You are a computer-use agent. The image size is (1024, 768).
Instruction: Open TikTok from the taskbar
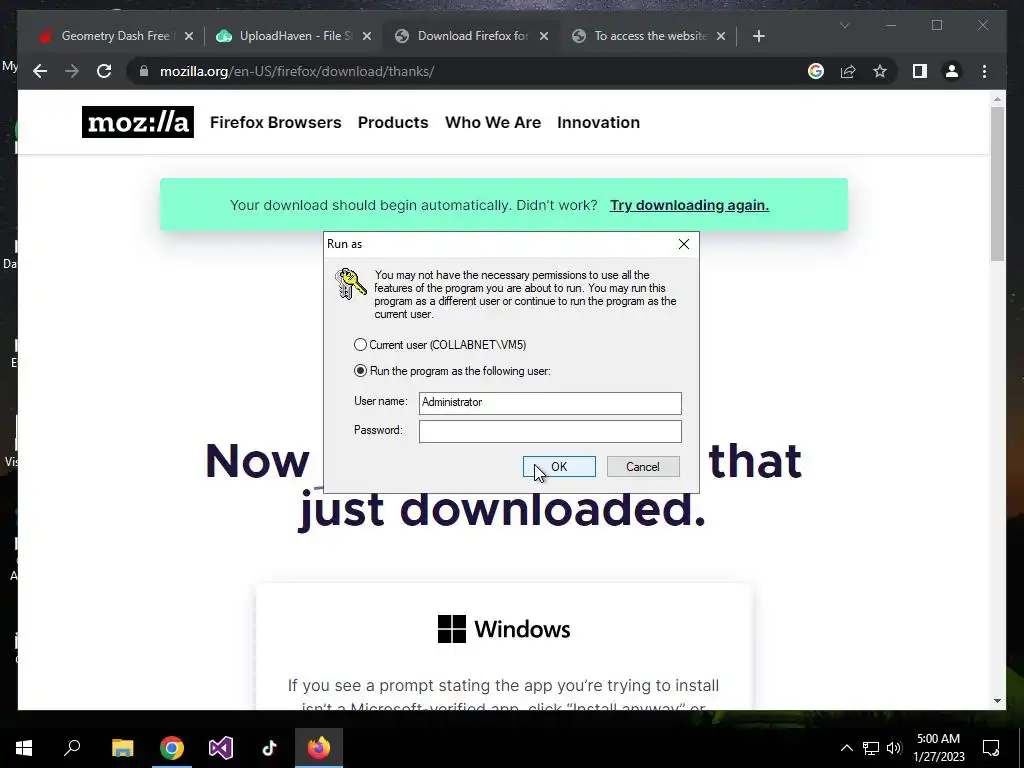coord(270,748)
